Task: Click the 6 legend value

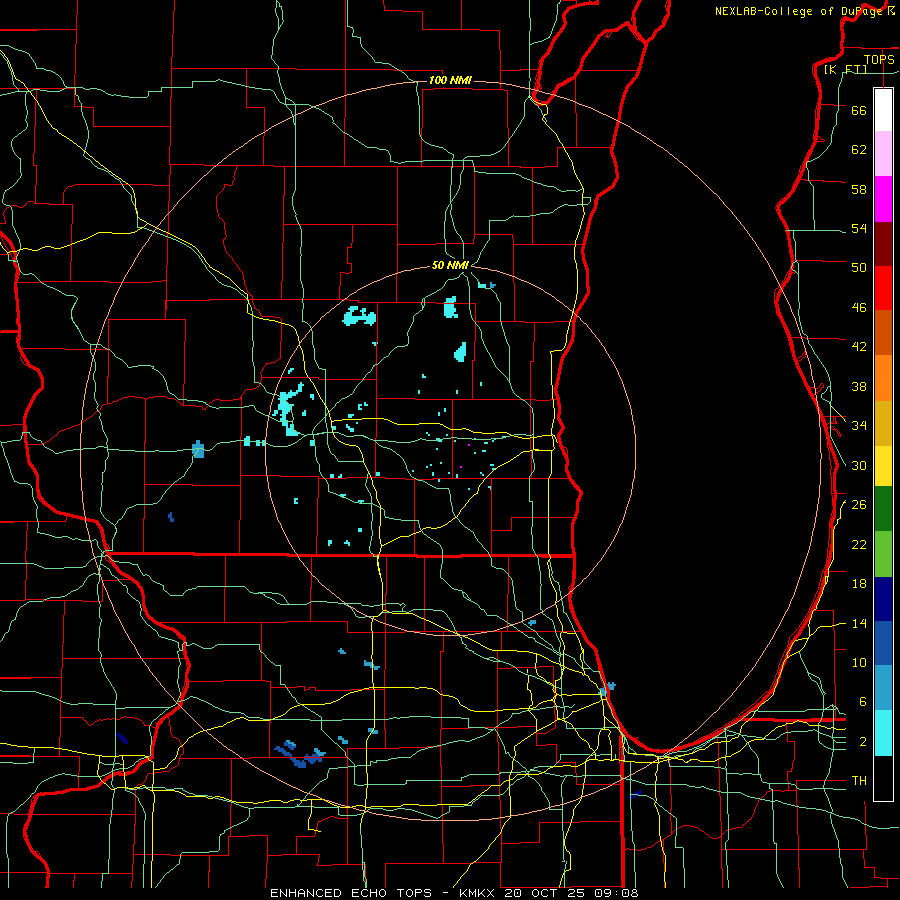Action: click(863, 702)
